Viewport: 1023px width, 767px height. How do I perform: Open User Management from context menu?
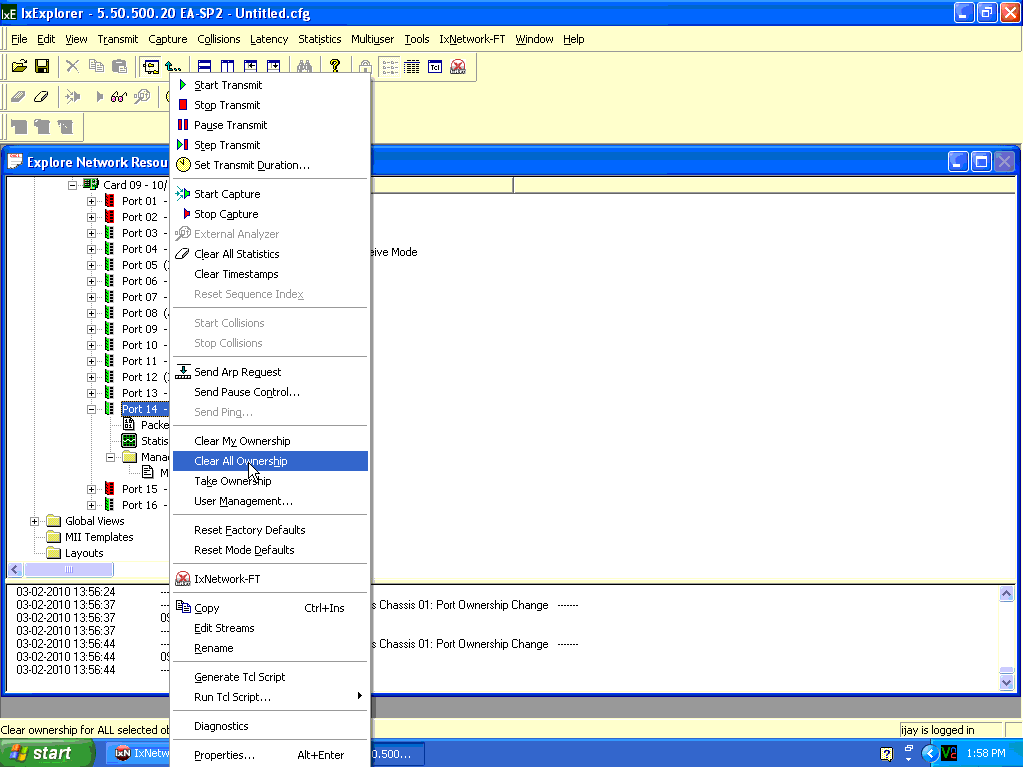[x=271, y=502]
